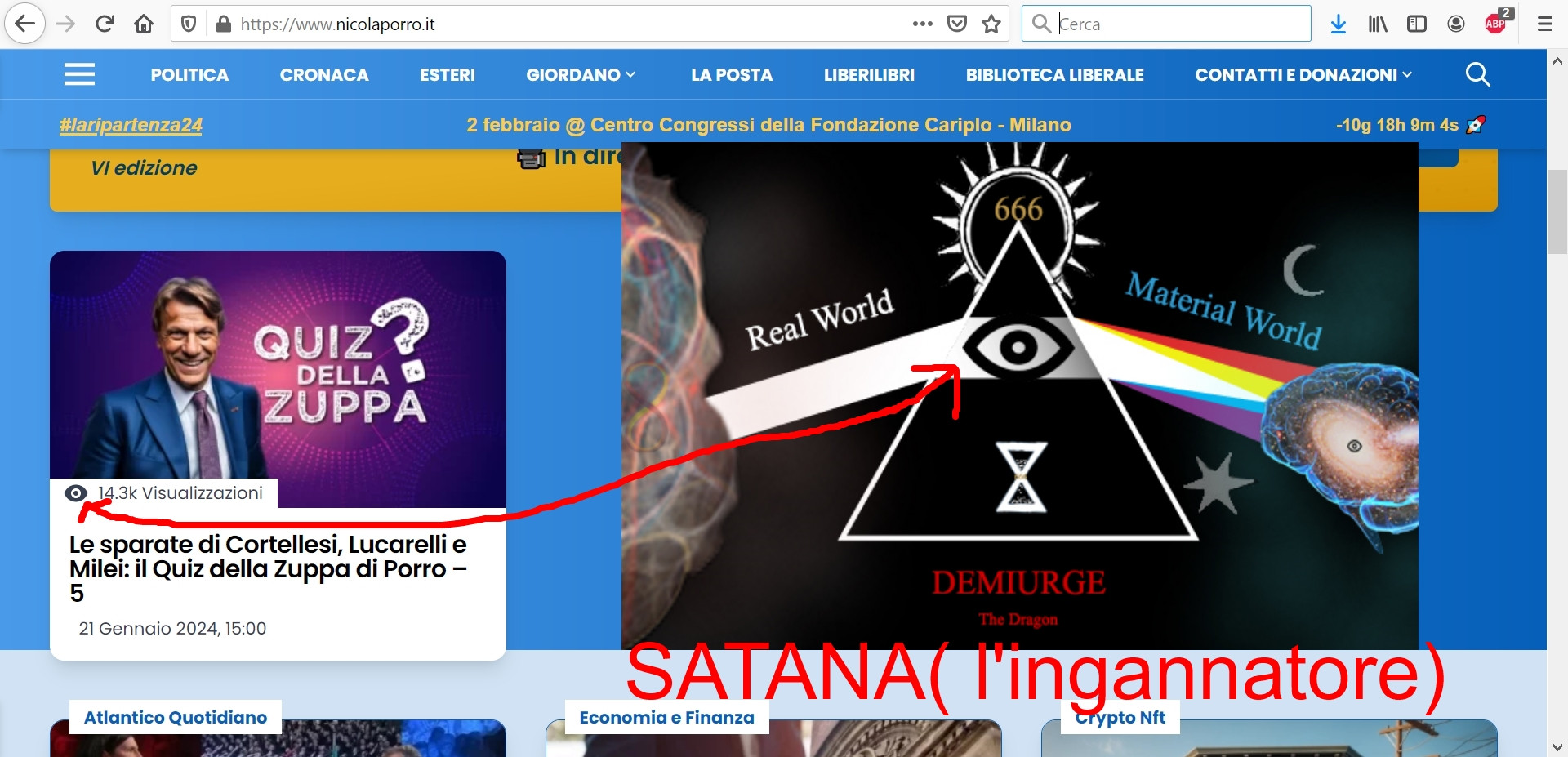
Task: Open the Atlantico Quotidiano category label
Action: coord(176,717)
